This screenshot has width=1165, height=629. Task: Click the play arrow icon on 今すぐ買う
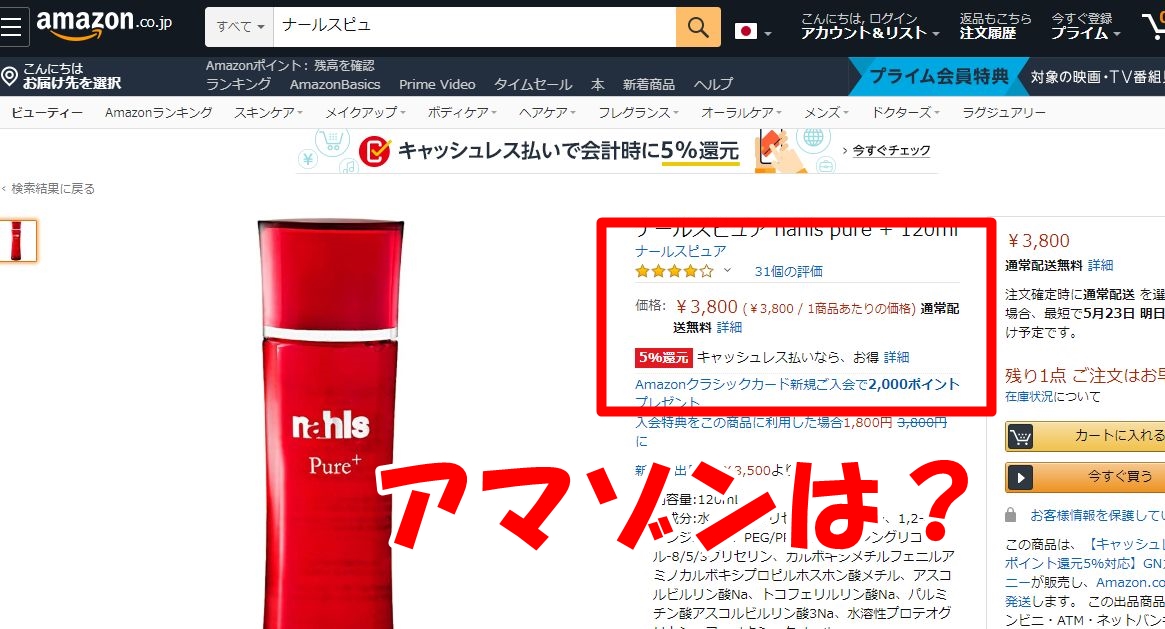[1020, 477]
